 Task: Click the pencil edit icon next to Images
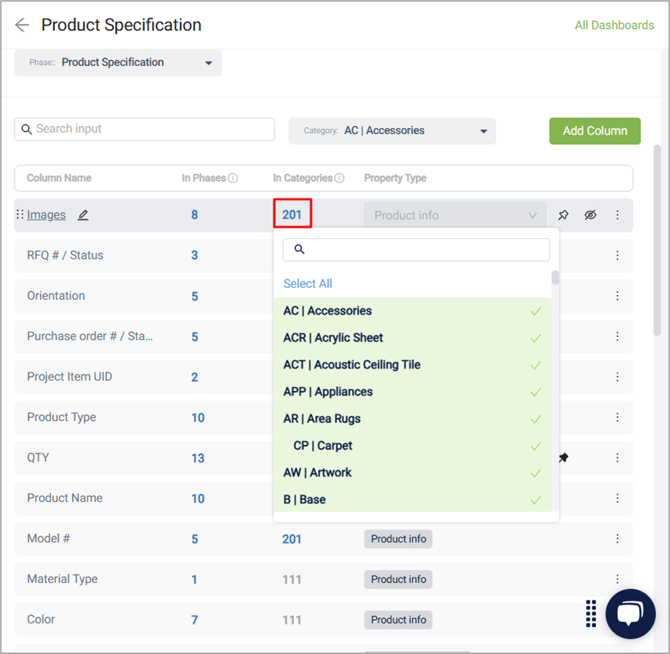[83, 215]
